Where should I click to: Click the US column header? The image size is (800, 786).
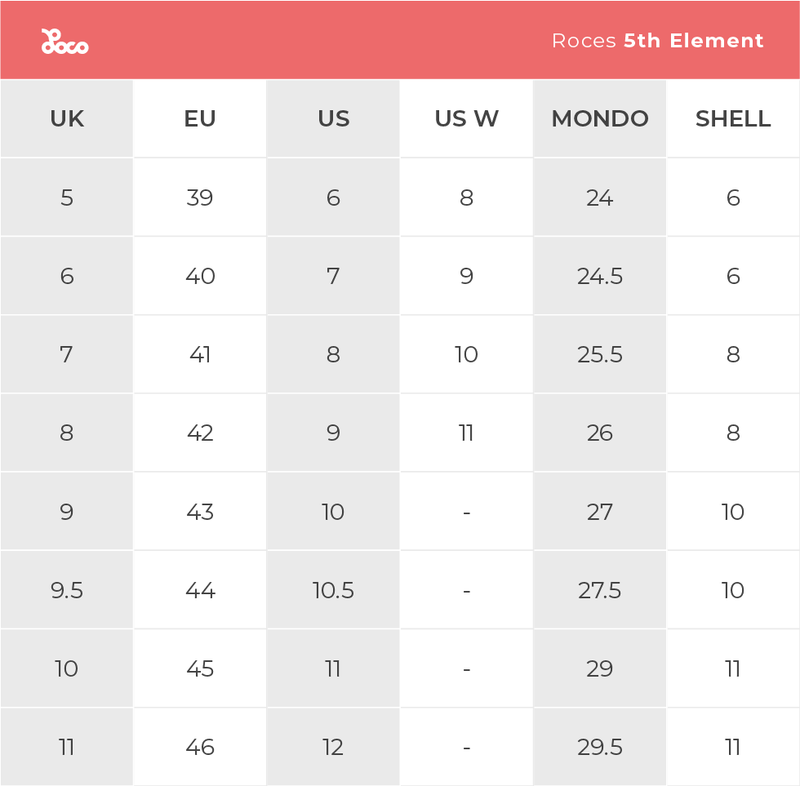click(x=333, y=119)
